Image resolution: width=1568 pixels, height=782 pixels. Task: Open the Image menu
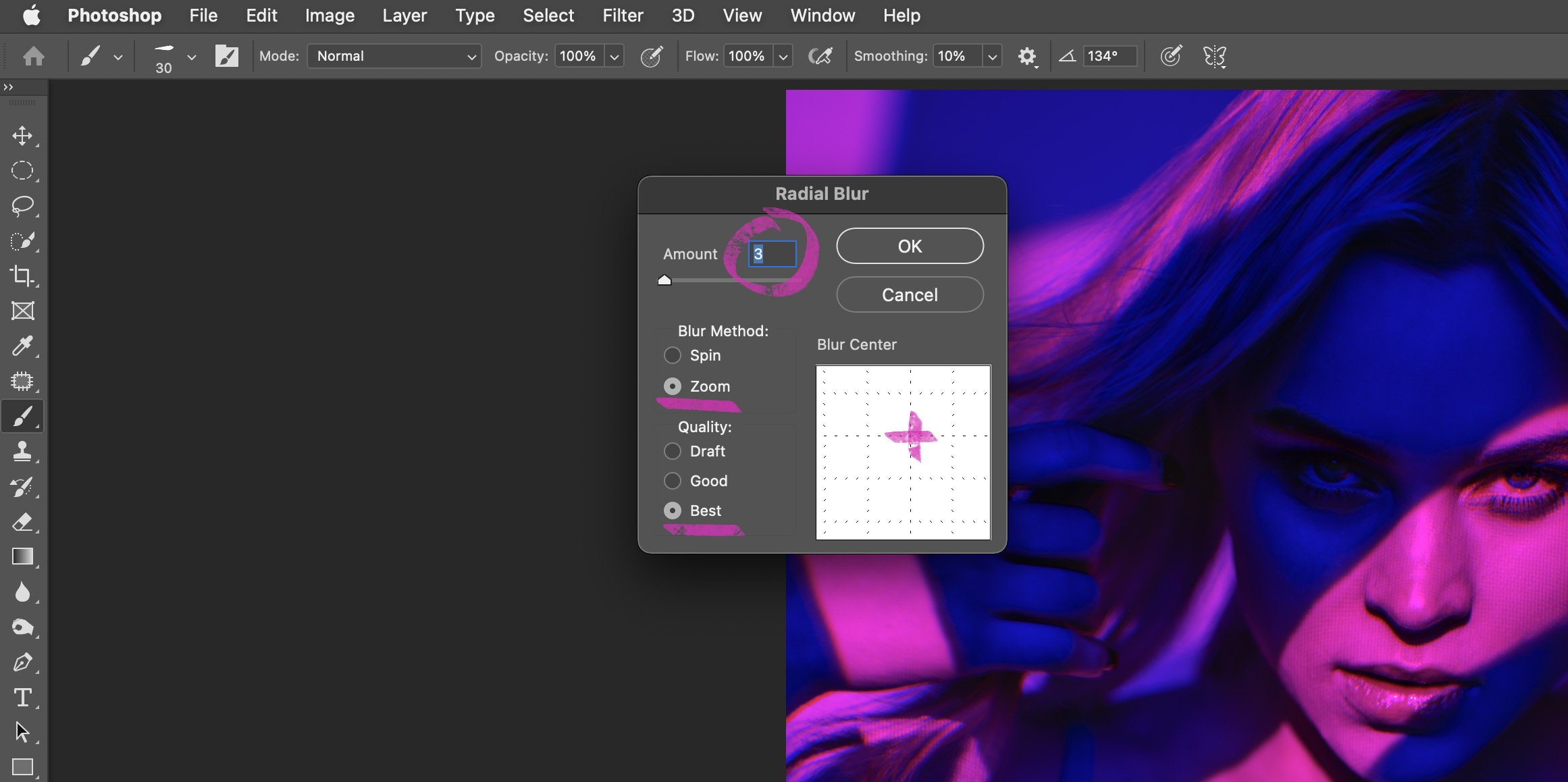[x=330, y=16]
